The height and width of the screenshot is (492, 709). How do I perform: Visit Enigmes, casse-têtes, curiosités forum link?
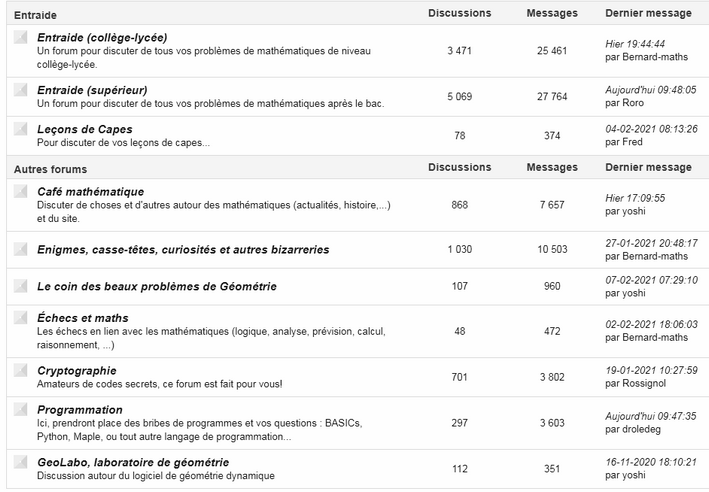[x=183, y=249]
